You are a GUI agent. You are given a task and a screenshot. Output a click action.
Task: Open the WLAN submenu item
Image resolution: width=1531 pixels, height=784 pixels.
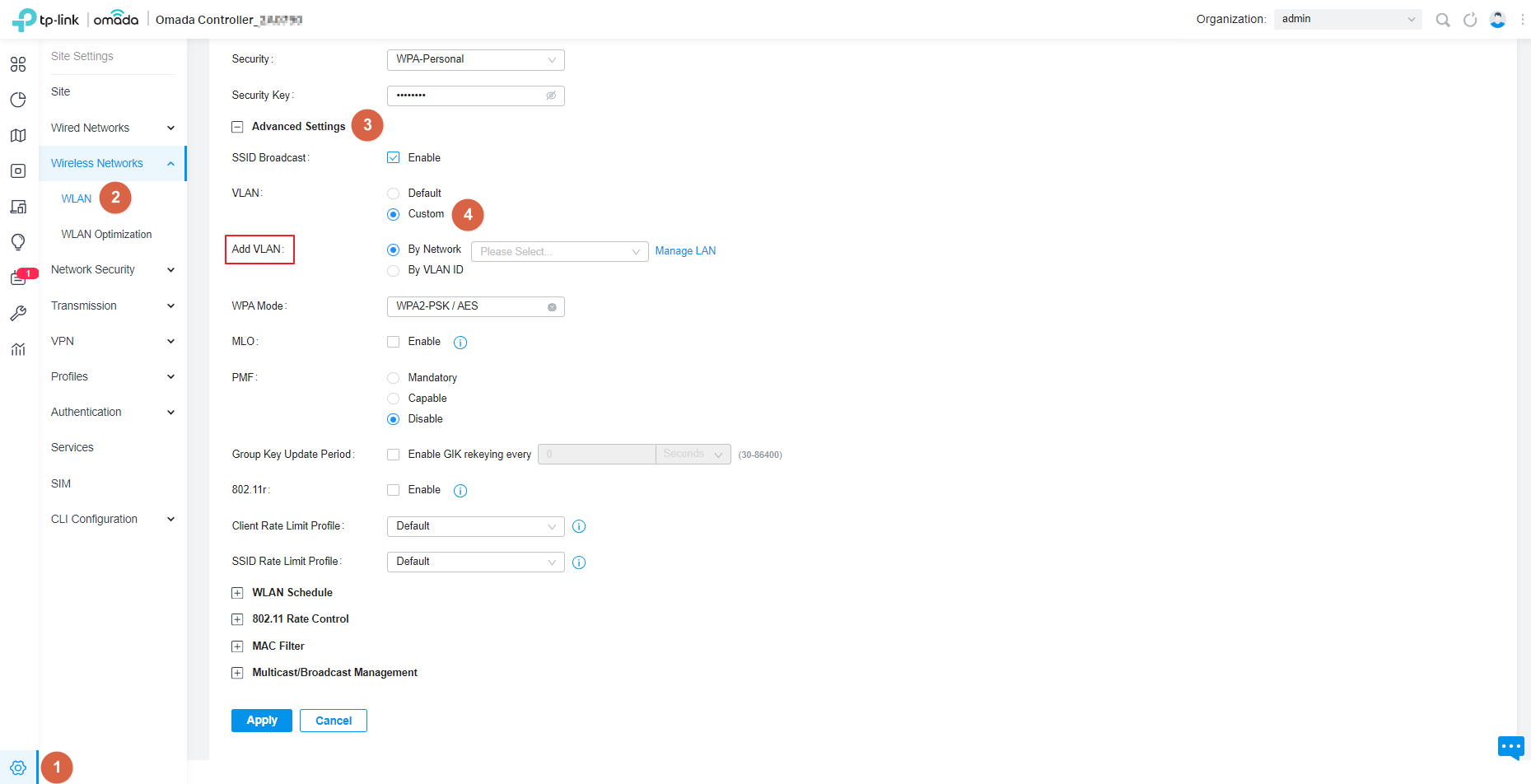[77, 198]
